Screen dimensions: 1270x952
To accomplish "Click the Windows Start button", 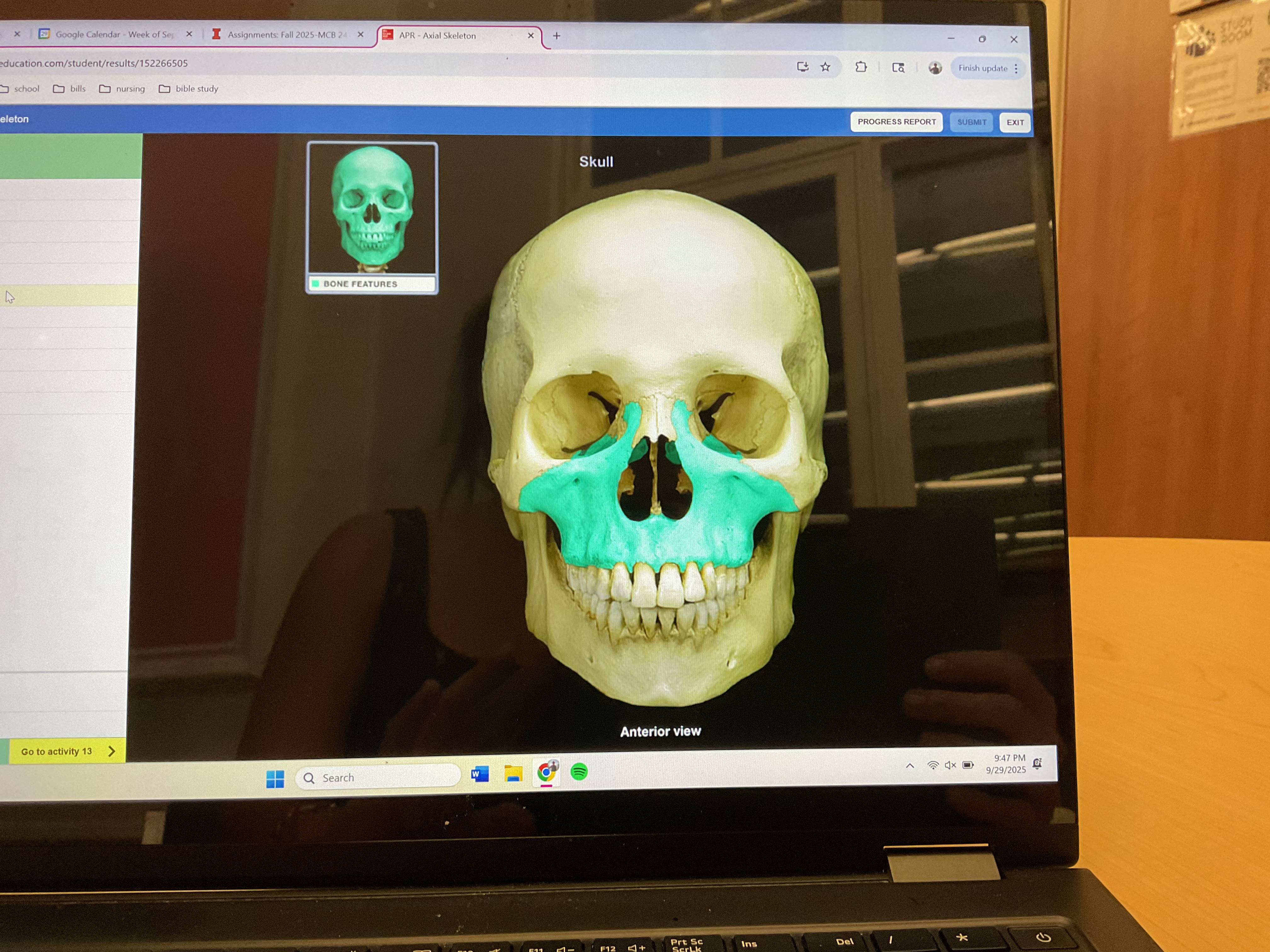I will point(275,779).
